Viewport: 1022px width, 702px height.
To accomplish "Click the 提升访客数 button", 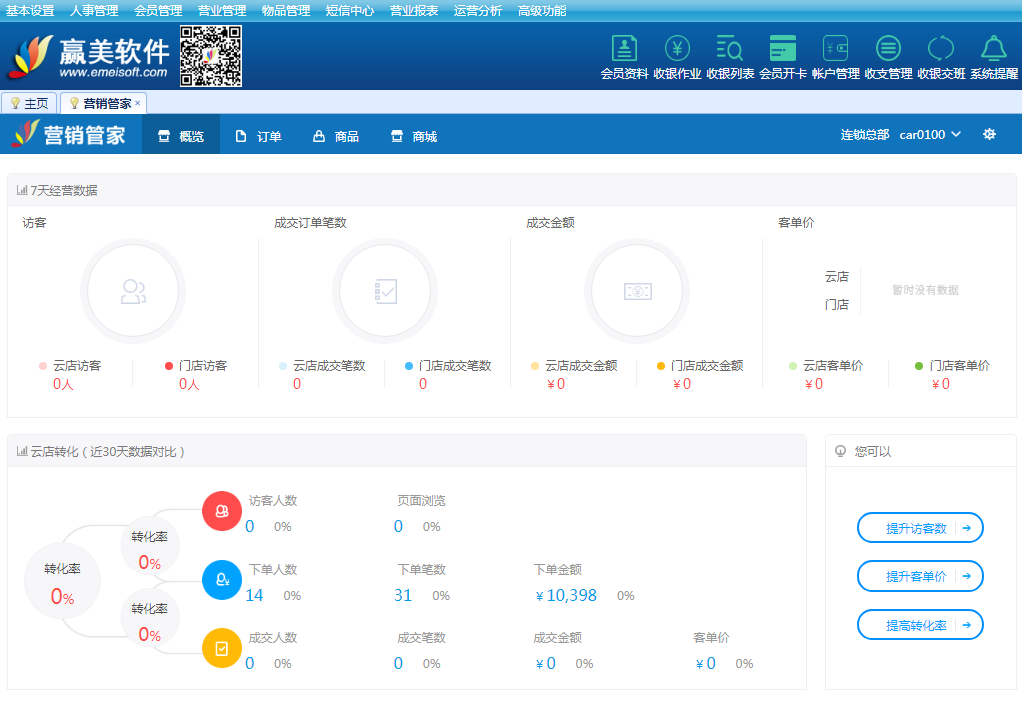I will (920, 528).
